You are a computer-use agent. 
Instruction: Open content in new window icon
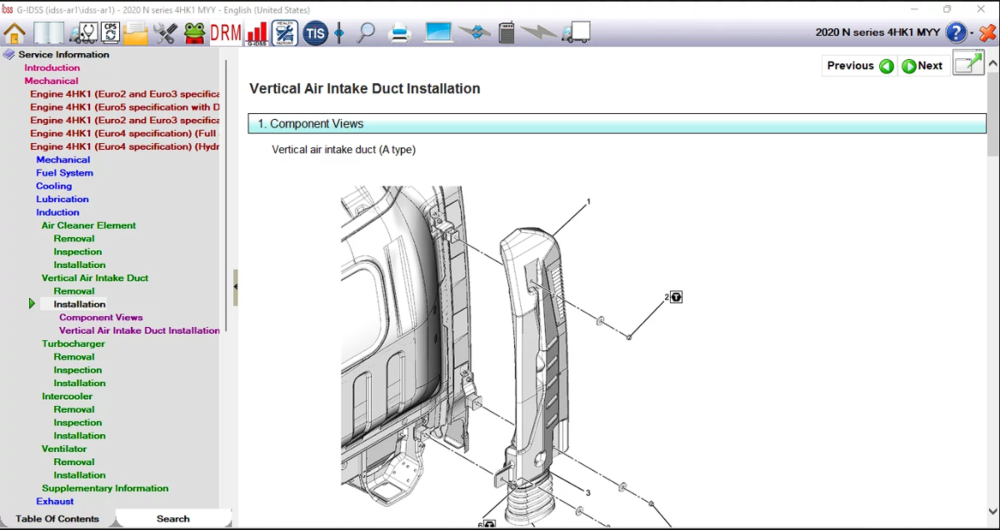[x=967, y=65]
